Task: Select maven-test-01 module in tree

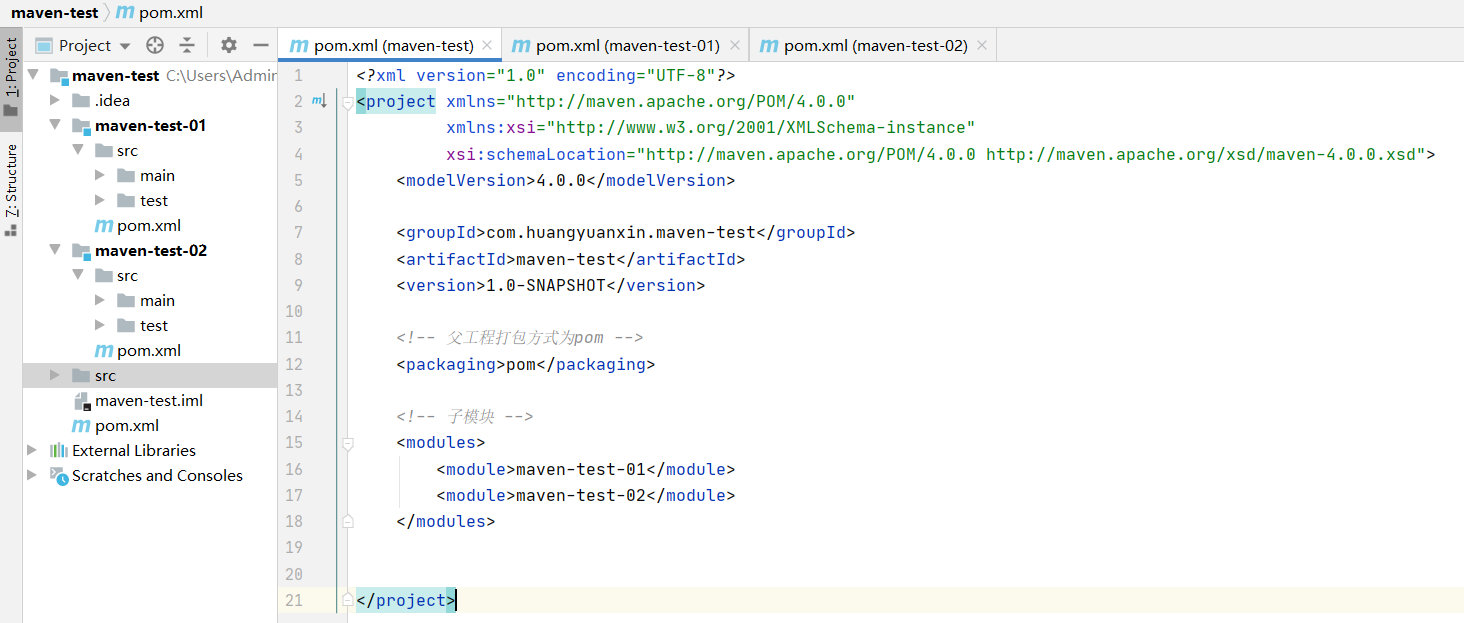Action: (x=151, y=125)
